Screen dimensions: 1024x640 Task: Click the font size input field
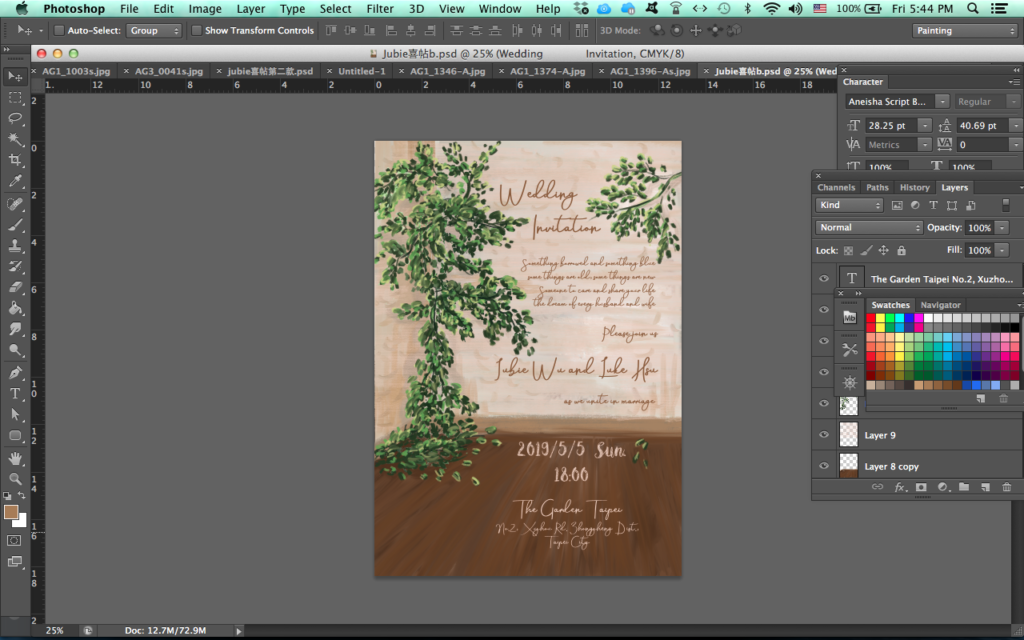click(x=890, y=125)
